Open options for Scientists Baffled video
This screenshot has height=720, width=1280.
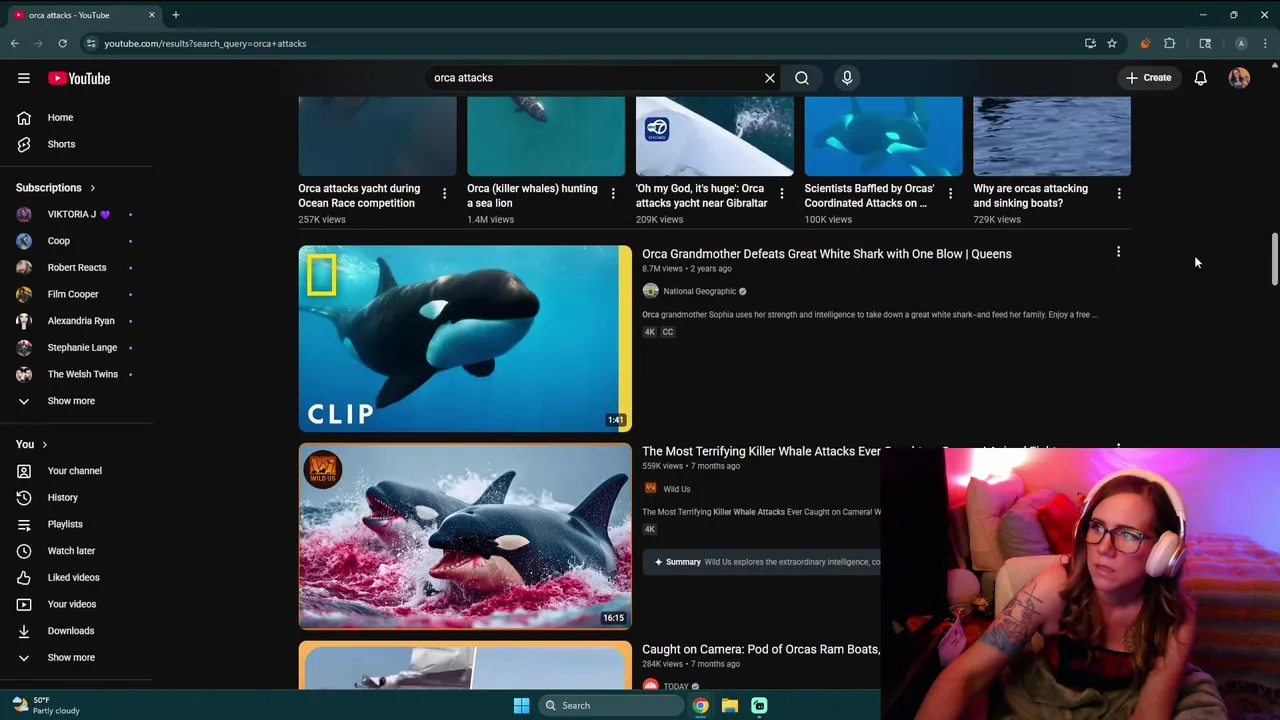(x=950, y=193)
